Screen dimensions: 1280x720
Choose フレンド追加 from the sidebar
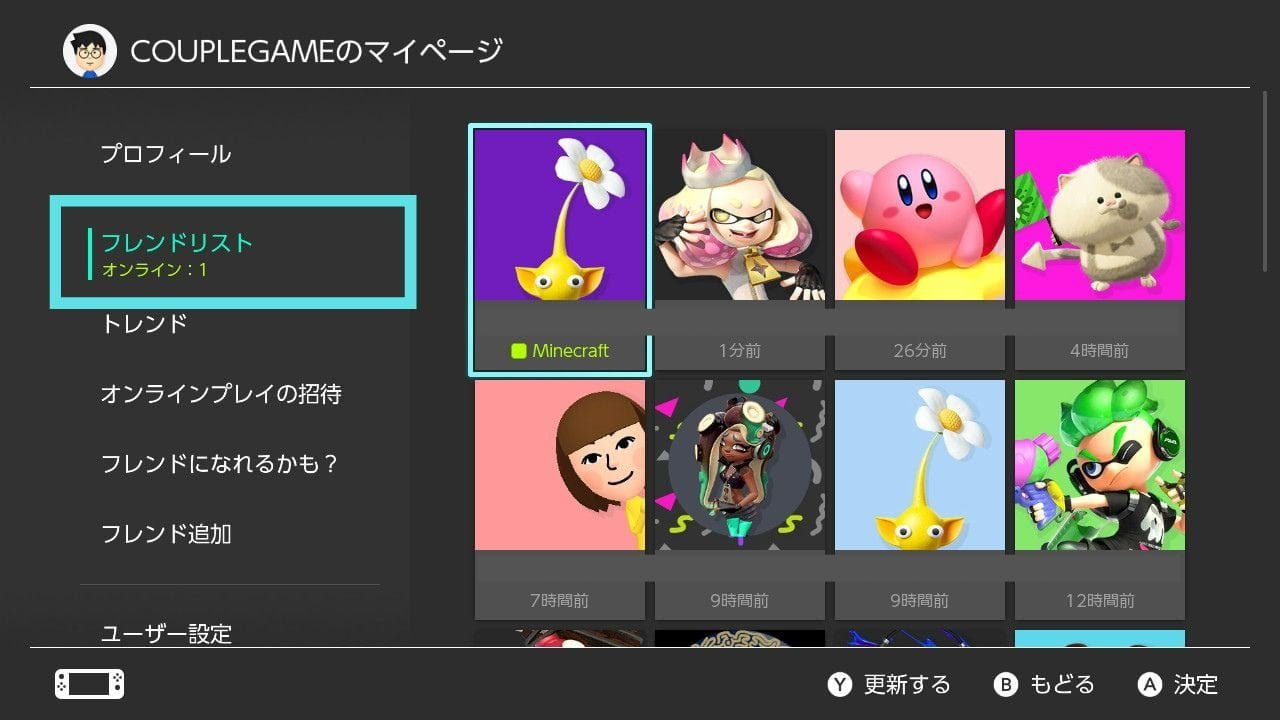tap(166, 534)
